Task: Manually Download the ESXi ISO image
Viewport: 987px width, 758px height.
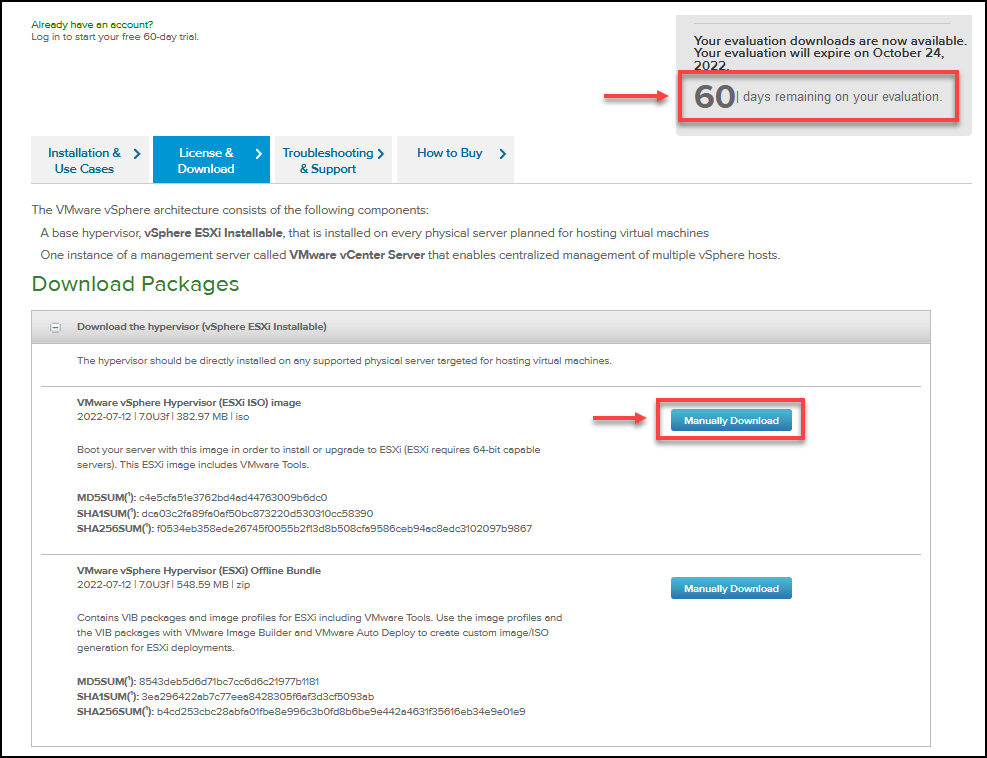Action: (731, 421)
